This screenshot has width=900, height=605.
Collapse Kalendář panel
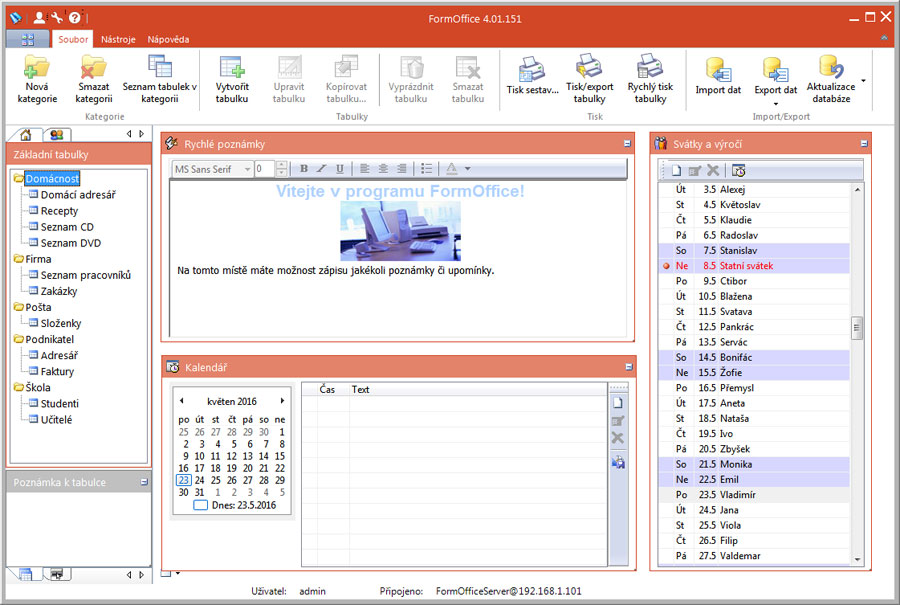tap(629, 367)
